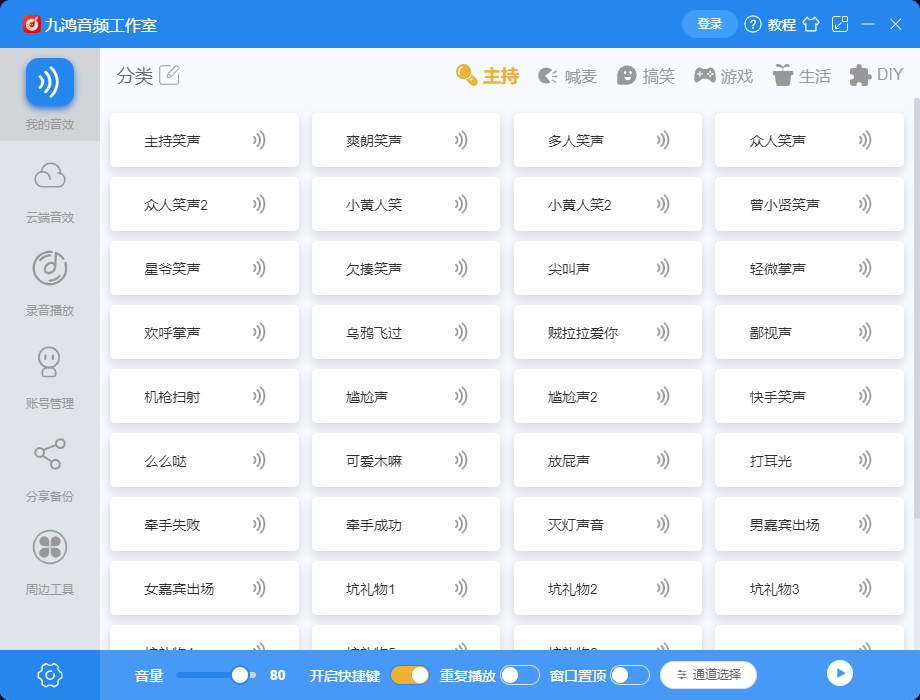920x700 pixels.
Task: Click the volume value 80
Action: [x=278, y=675]
